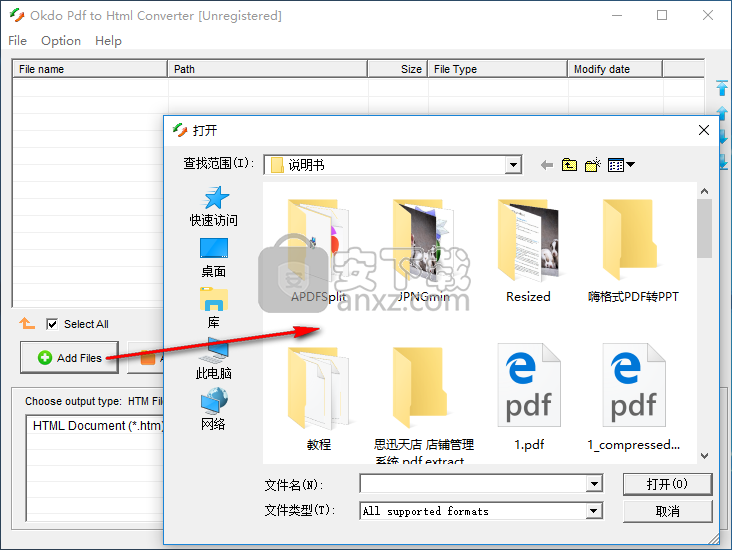Open the Option menu

(x=61, y=41)
